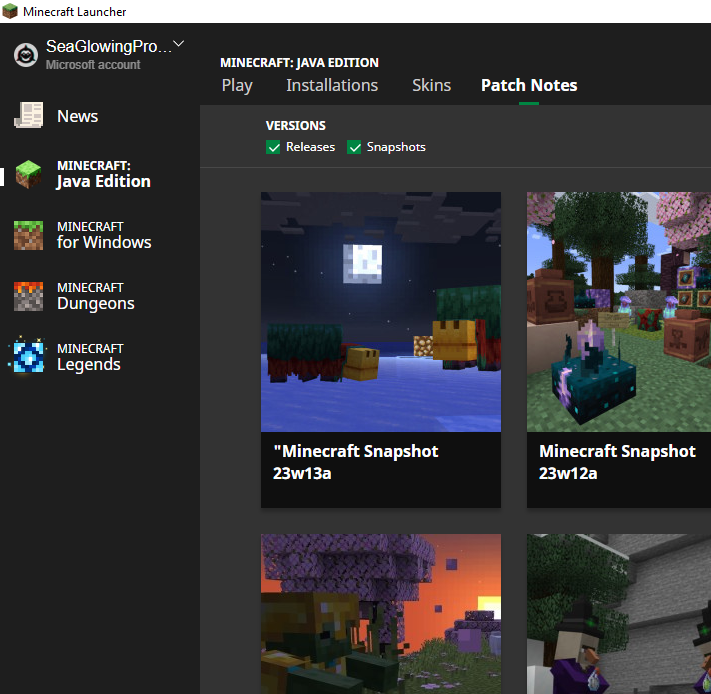Toggle the Snapshots checkbox
Screen dimensions: 711x694
click(x=354, y=147)
